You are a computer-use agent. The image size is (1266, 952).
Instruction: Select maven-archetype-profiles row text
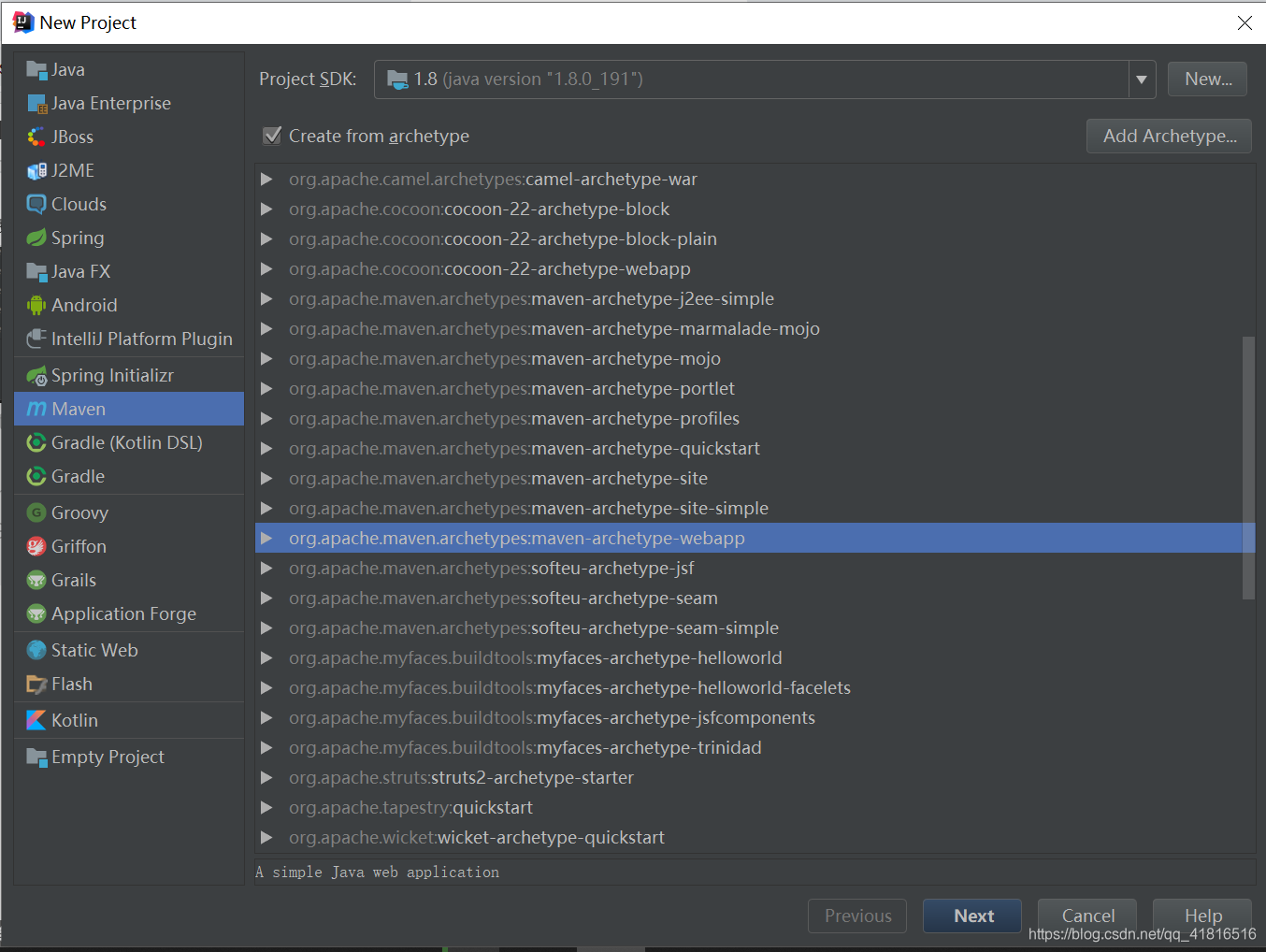point(514,418)
